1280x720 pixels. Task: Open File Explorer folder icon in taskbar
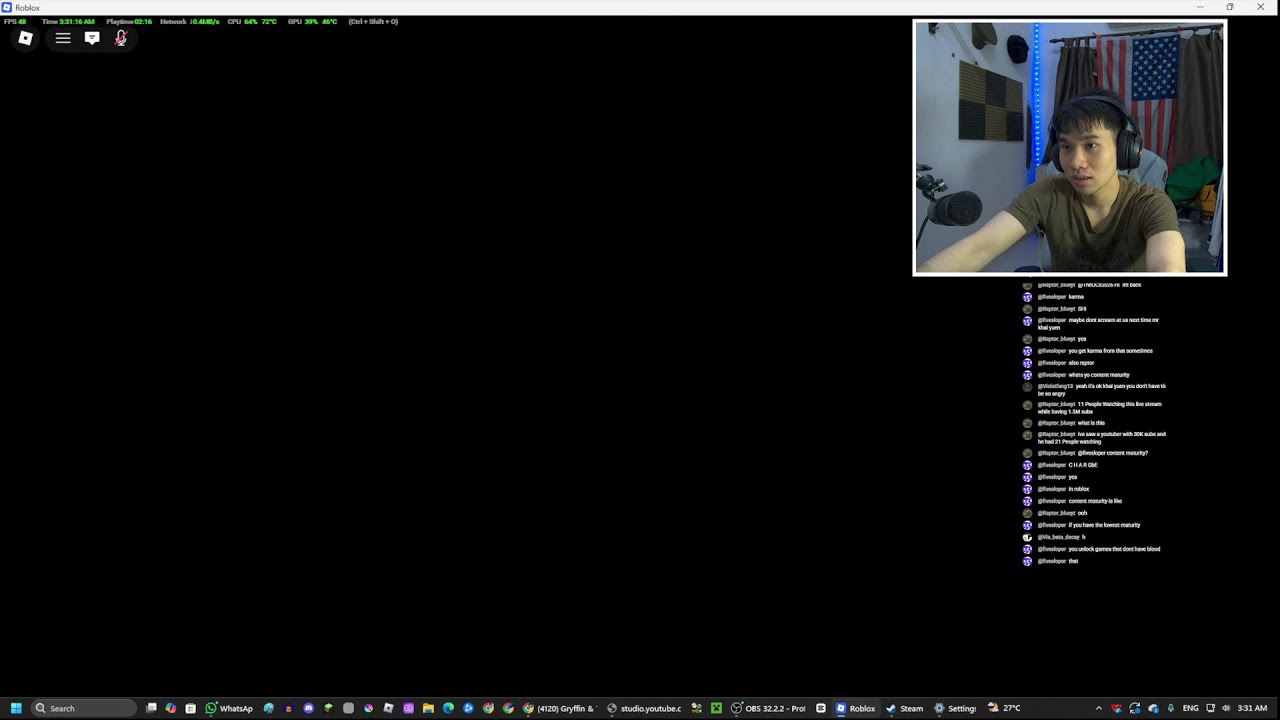(428, 708)
